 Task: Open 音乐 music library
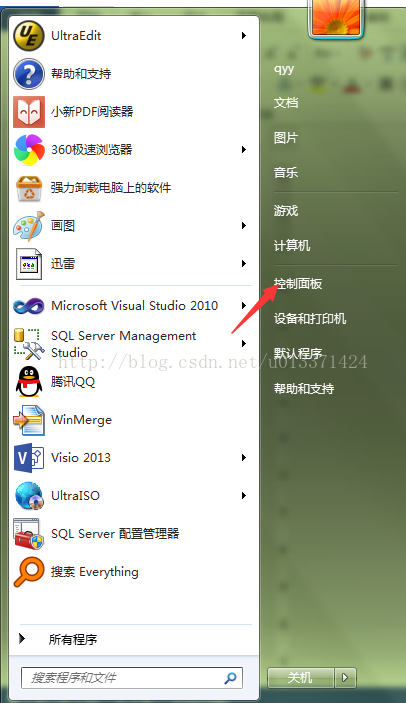pos(286,173)
